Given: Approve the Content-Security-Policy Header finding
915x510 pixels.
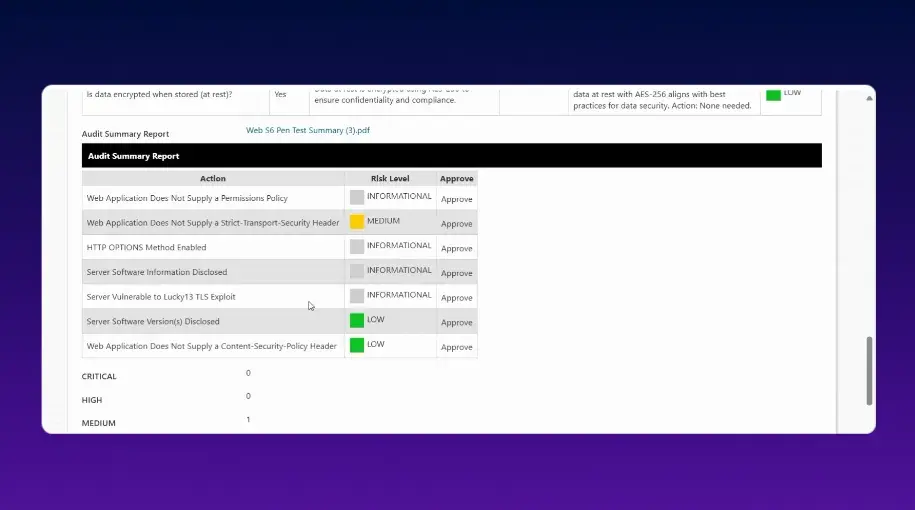Looking at the screenshot, I should [456, 347].
